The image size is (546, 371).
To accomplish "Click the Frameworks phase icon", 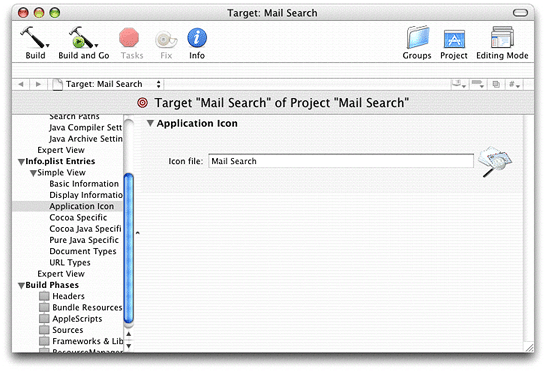I will [x=44, y=341].
